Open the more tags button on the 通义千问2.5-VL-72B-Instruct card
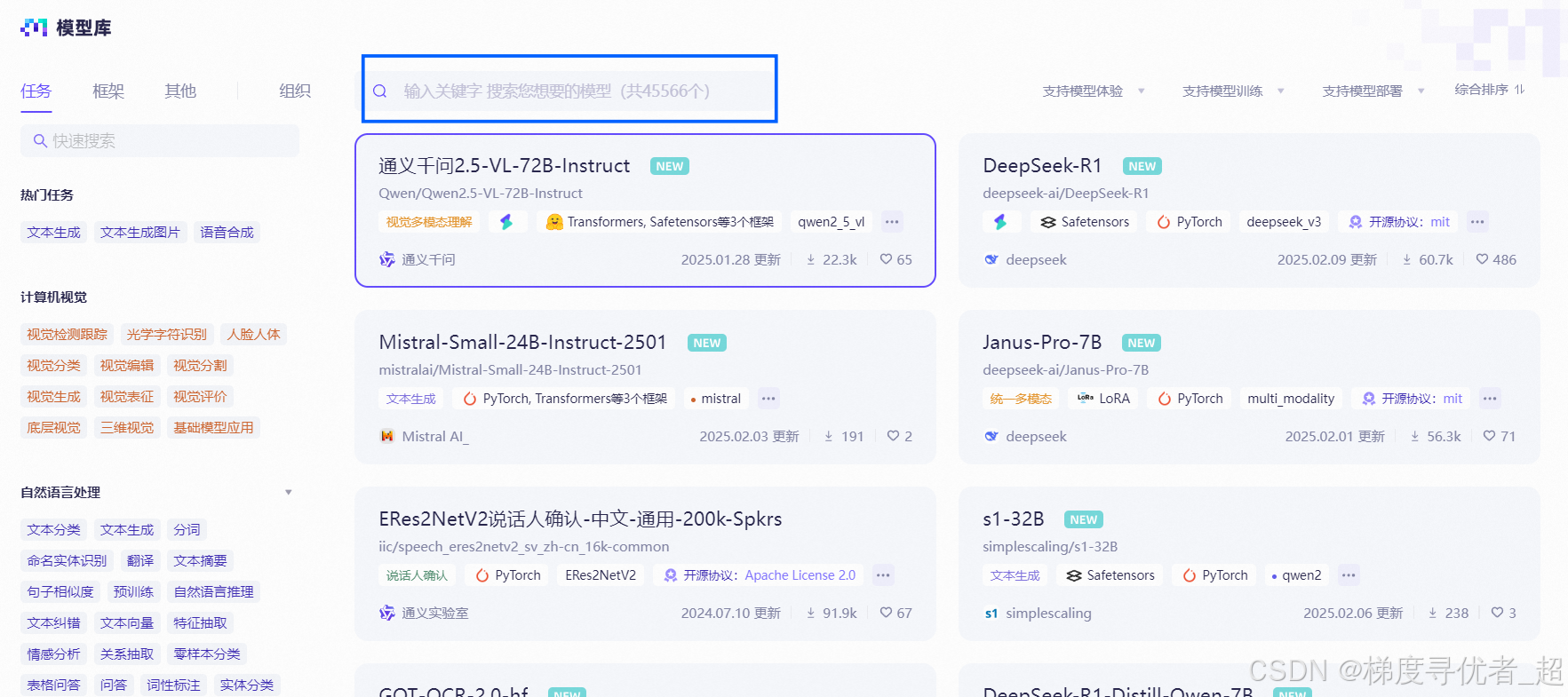 click(x=892, y=222)
